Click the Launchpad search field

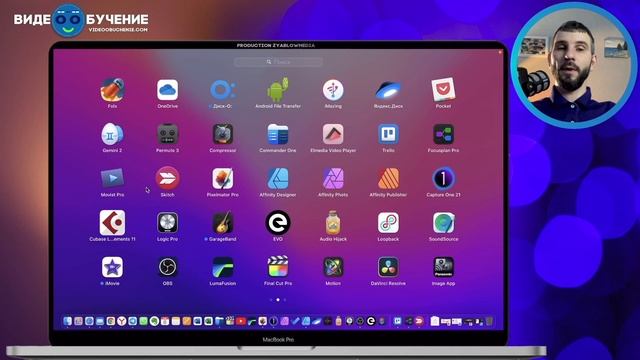tap(278, 62)
